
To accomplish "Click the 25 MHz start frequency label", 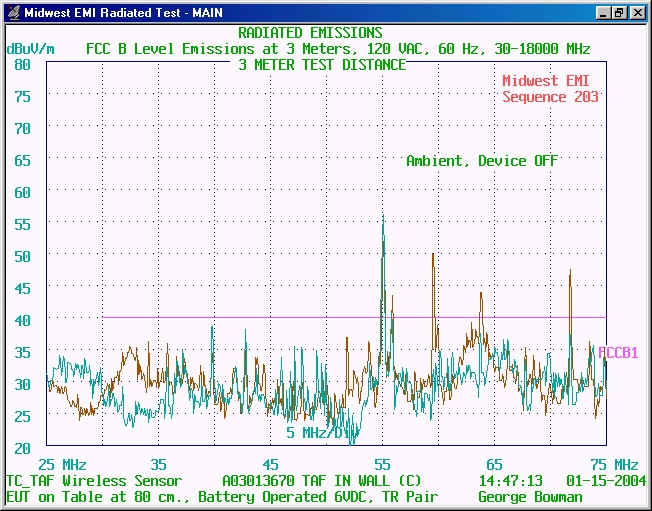I will pos(62,465).
